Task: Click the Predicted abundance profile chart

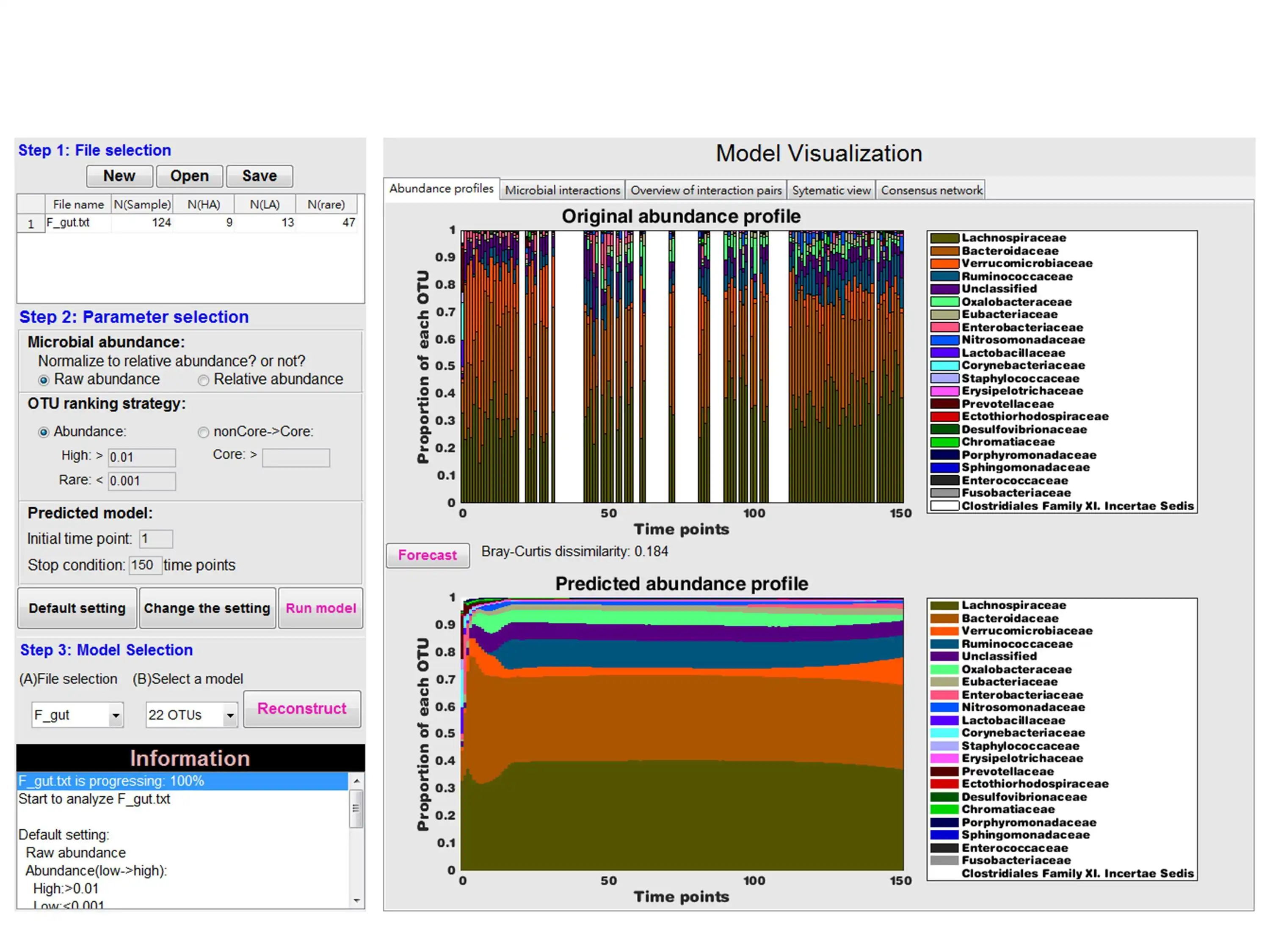Action: [682, 735]
